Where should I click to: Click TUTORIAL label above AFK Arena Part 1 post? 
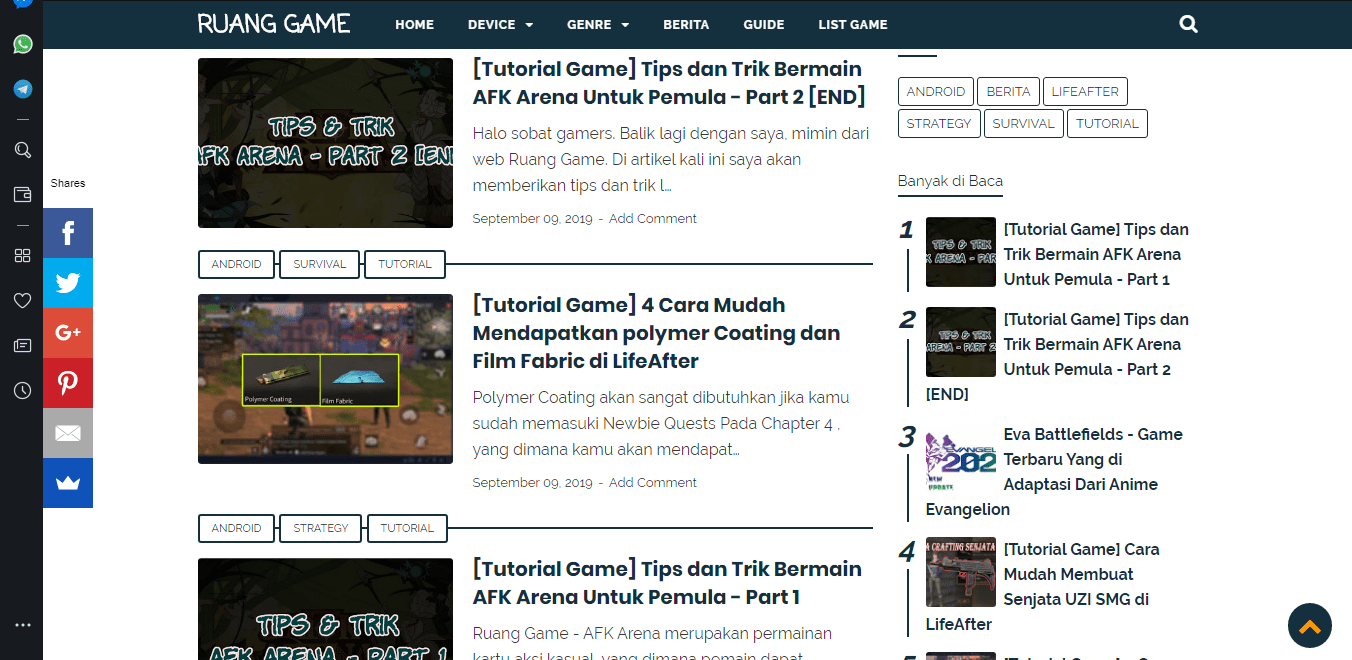407,528
